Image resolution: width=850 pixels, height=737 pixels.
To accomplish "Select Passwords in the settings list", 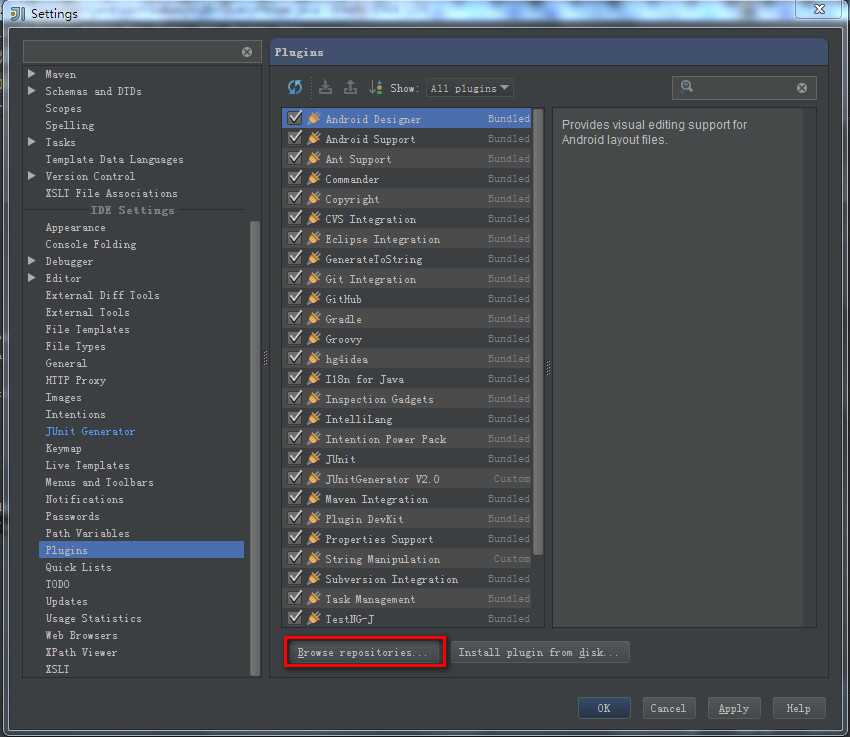I will coord(72,516).
